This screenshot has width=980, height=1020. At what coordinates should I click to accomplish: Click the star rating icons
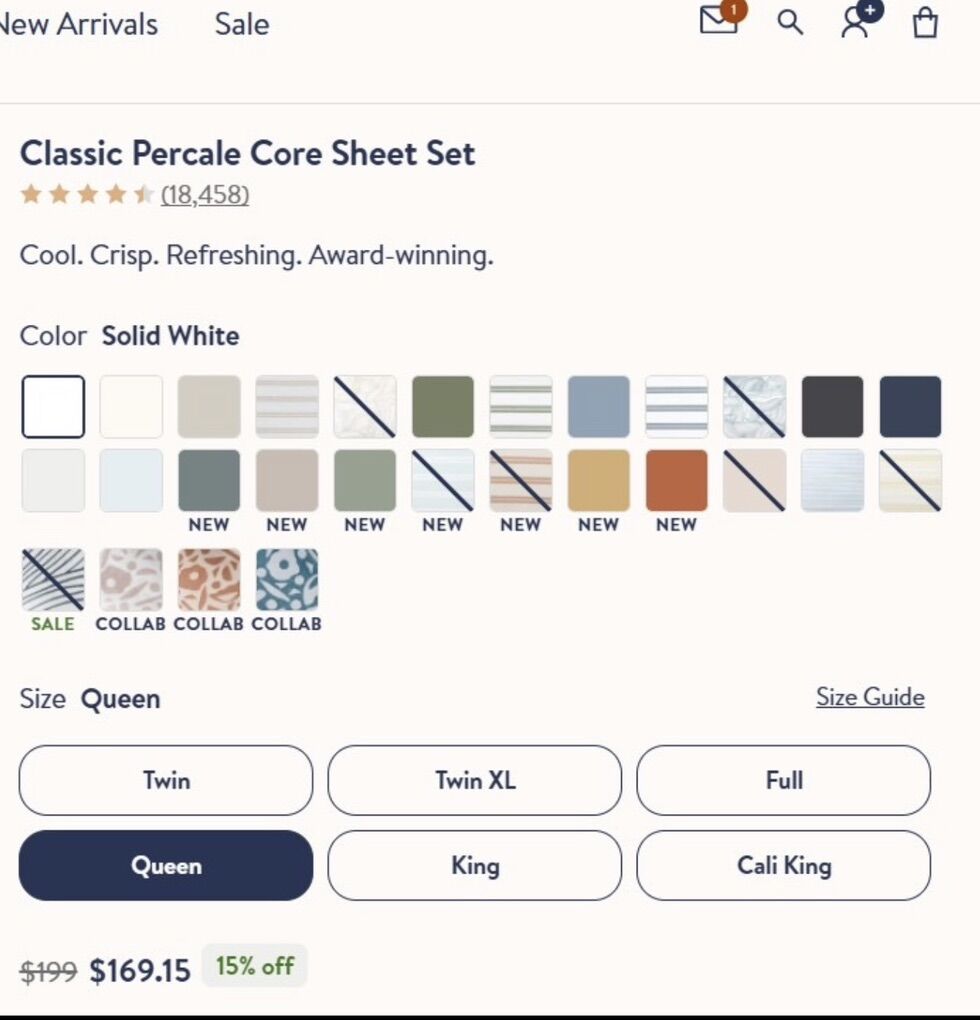87,195
